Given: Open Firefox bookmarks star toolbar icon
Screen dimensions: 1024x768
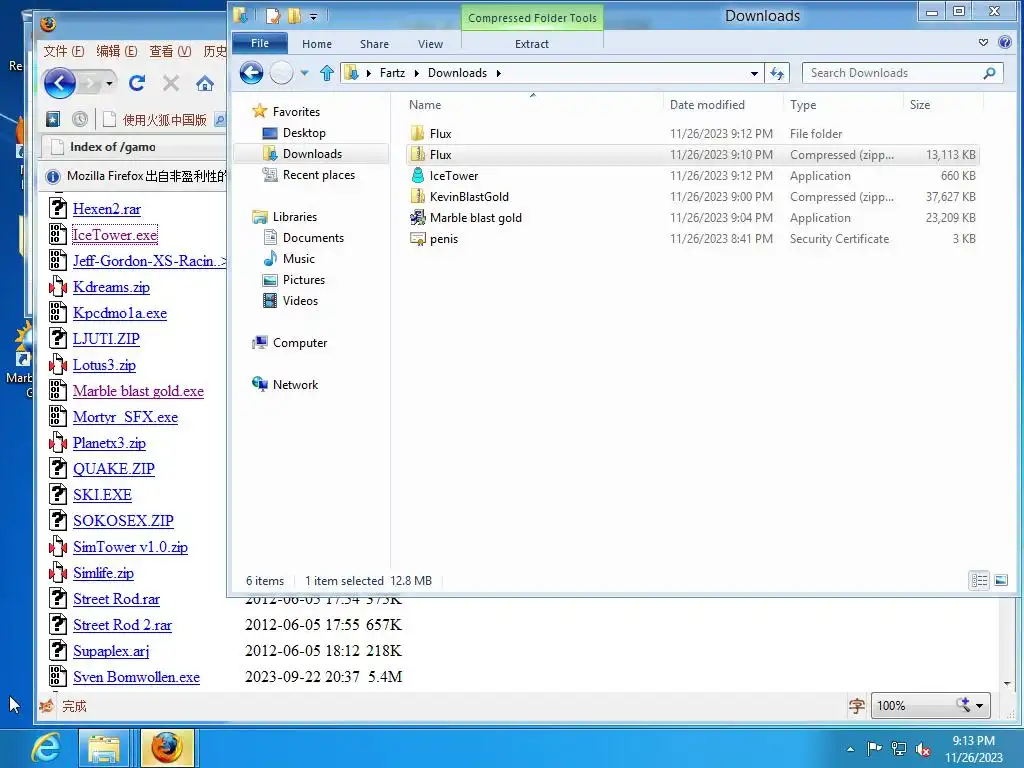Looking at the screenshot, I should [x=53, y=119].
